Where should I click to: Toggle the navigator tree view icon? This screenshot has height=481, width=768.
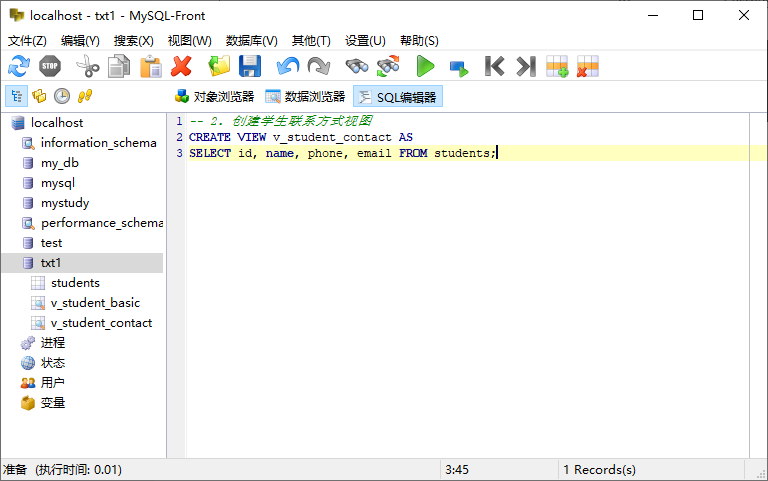(16, 96)
